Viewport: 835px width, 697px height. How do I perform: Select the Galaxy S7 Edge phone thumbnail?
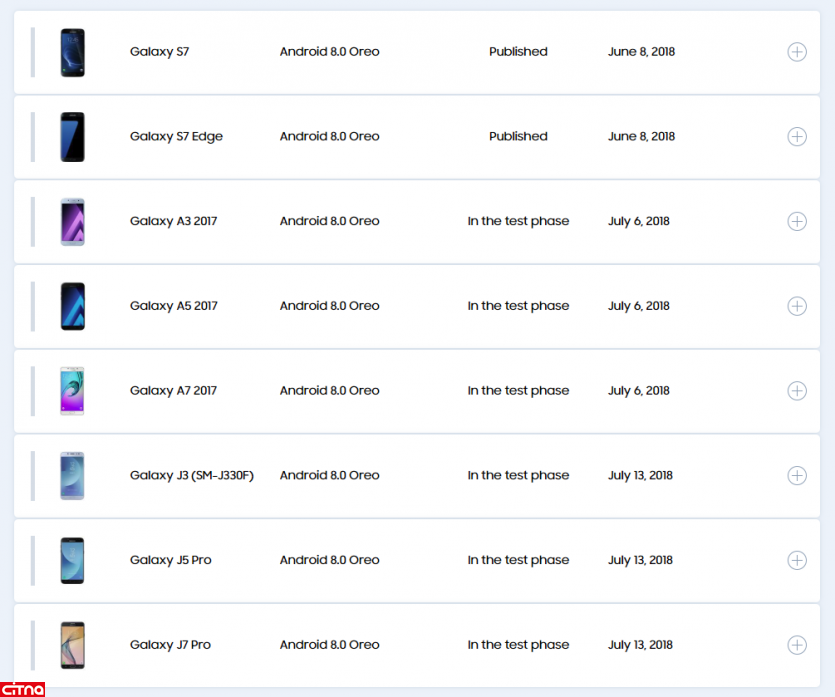click(x=72, y=137)
